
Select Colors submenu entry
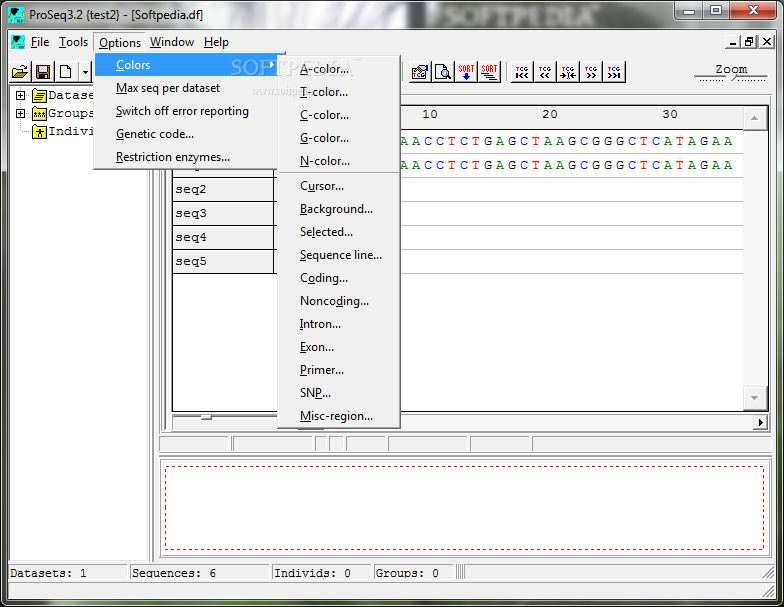point(186,65)
